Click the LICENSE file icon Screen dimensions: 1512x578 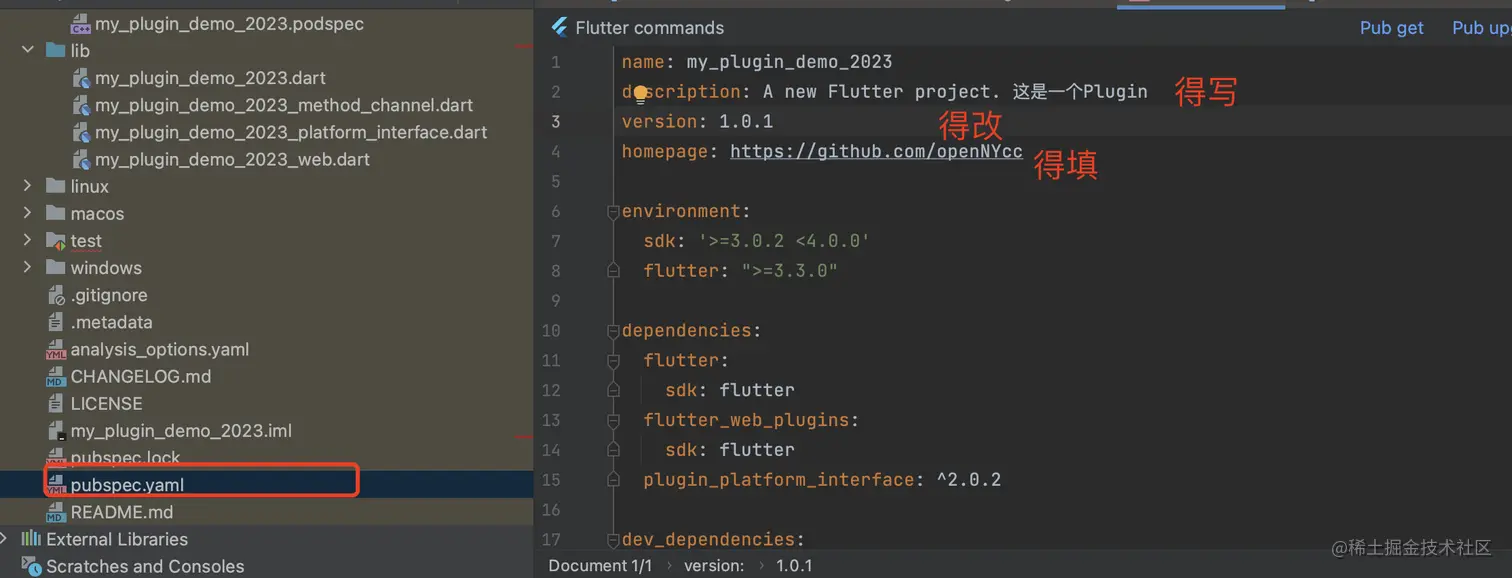[x=56, y=404]
